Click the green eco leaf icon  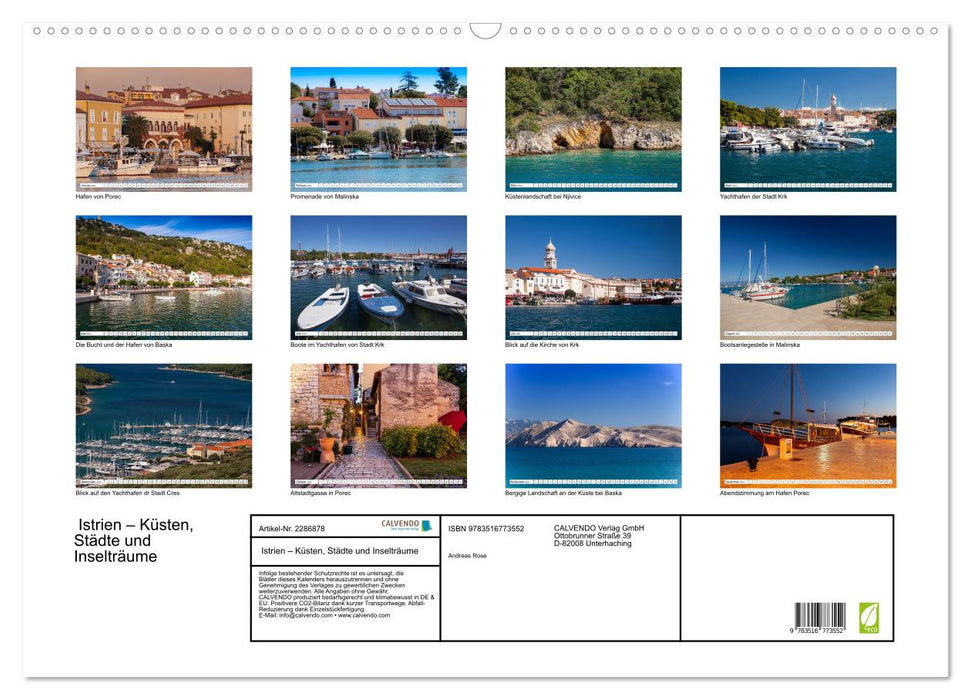click(x=869, y=618)
